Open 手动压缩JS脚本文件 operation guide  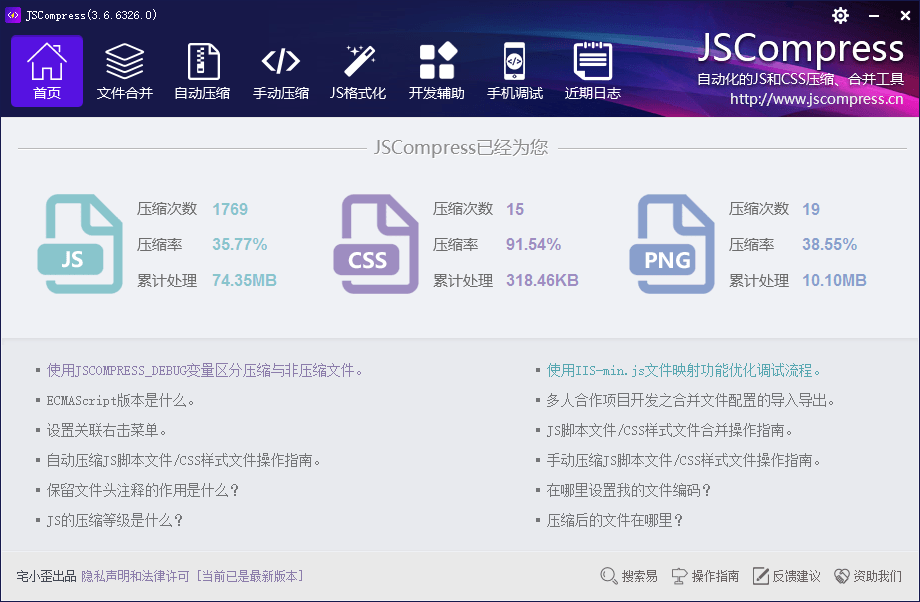point(684,461)
